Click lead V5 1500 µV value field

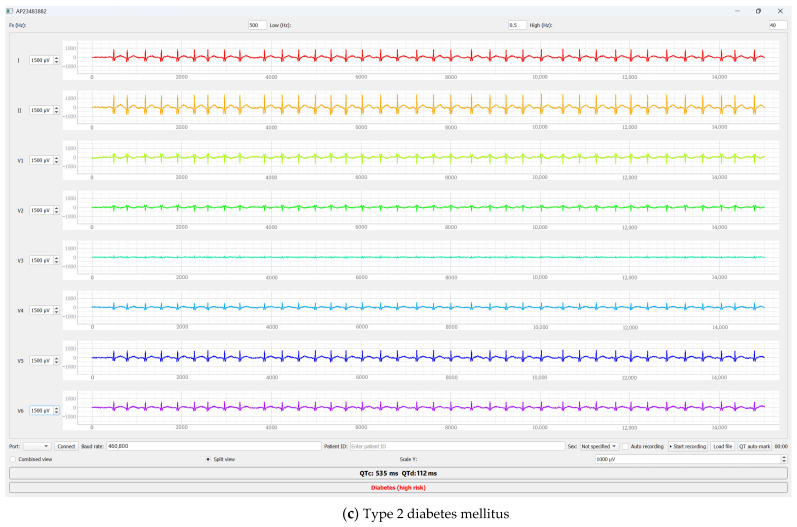tap(41, 360)
